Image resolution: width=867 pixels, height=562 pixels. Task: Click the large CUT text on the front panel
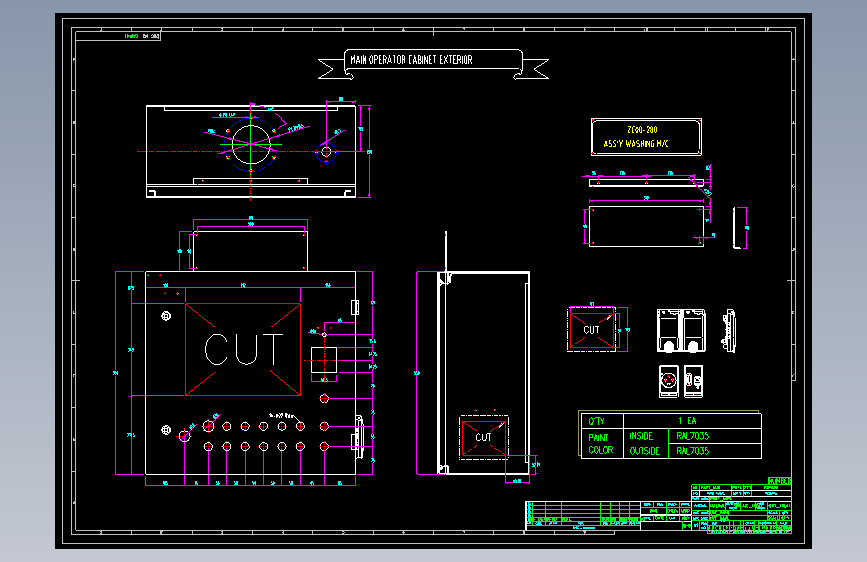click(x=243, y=350)
